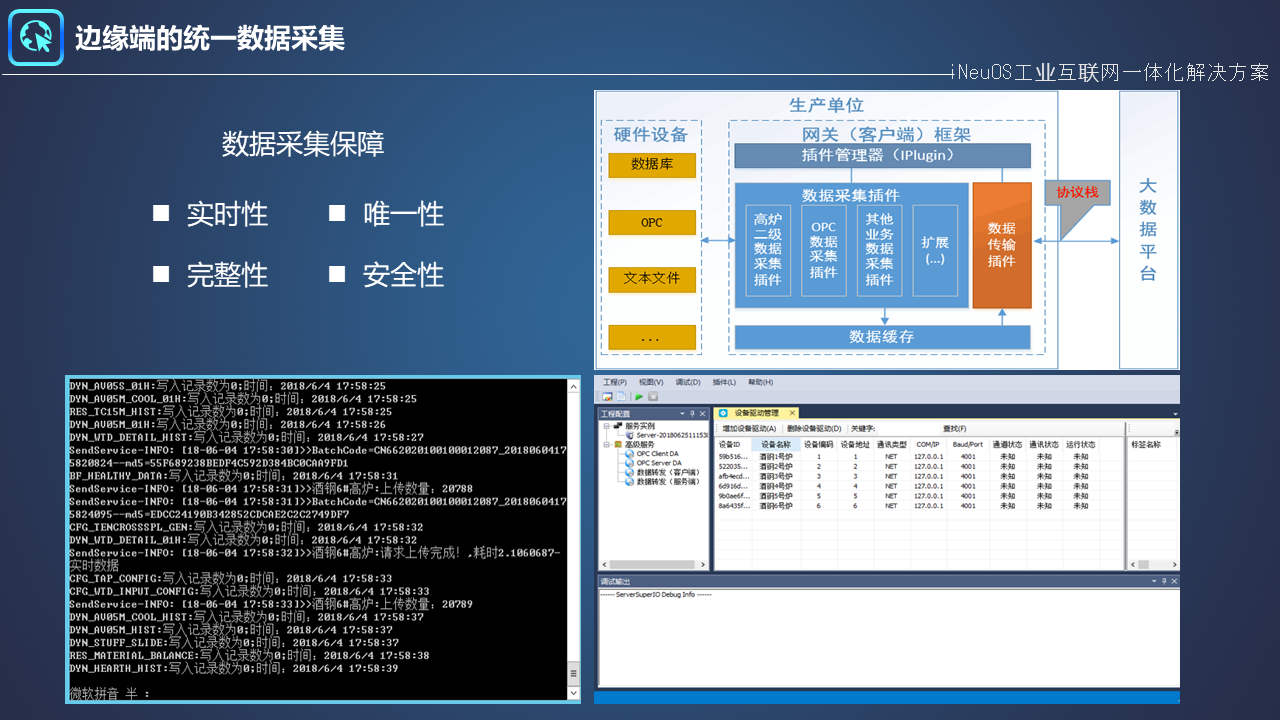Click the 增加设备驱动(A) button
This screenshot has height=720, width=1280.
point(748,429)
